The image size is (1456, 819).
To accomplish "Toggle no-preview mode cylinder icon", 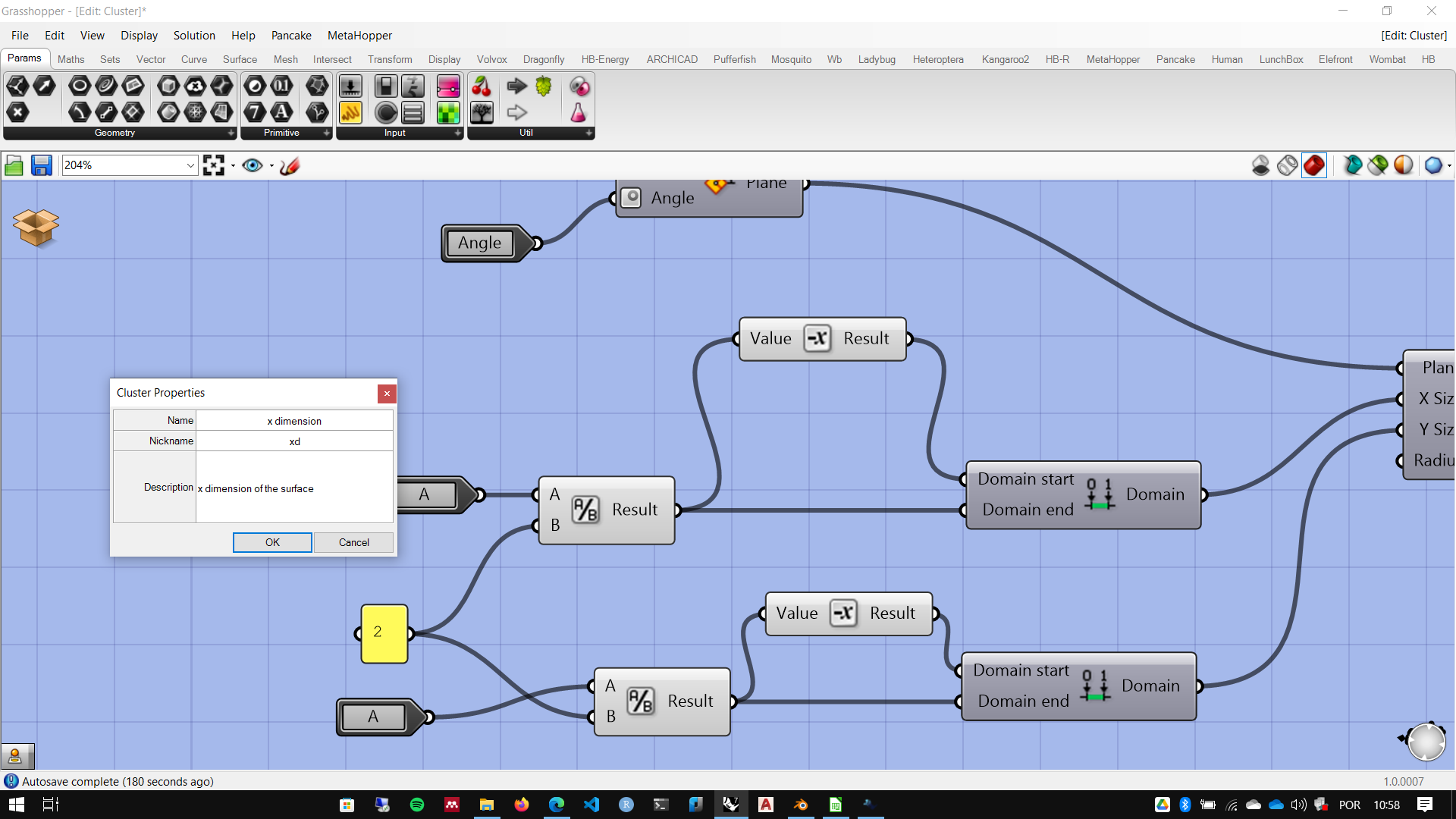I will tap(1260, 165).
